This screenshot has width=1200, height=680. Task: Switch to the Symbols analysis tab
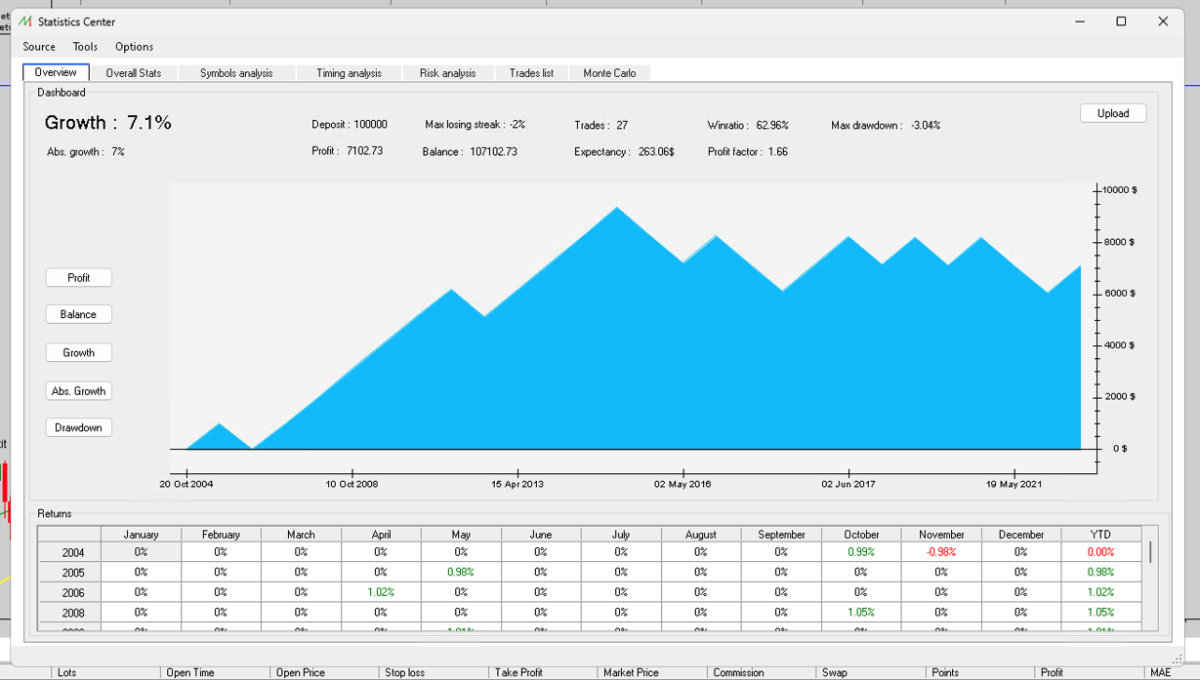(236, 73)
